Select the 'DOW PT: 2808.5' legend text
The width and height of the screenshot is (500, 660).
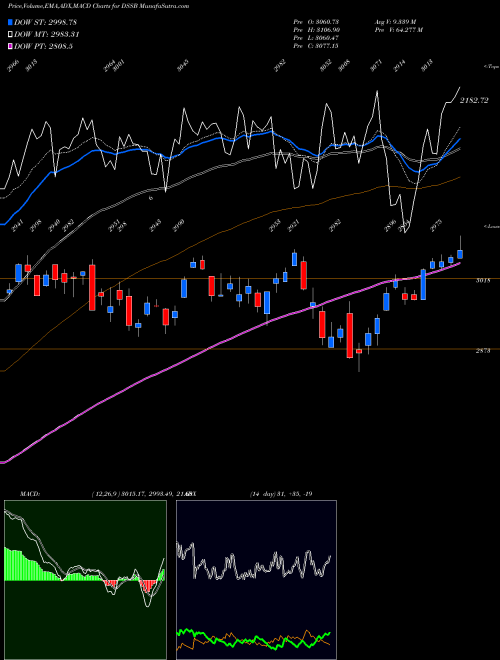[43, 46]
